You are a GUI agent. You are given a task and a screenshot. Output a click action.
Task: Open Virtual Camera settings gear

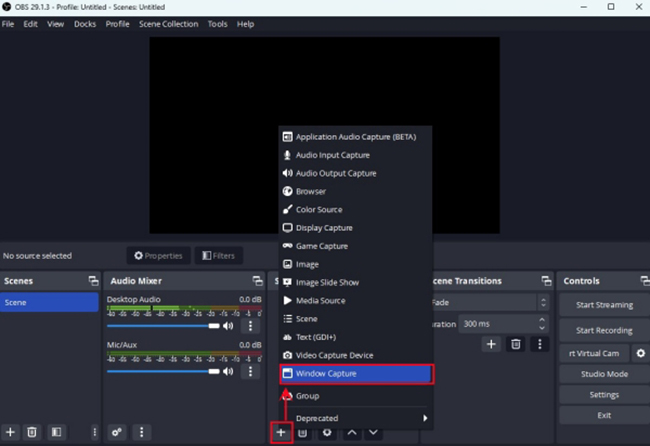pyautogui.click(x=640, y=354)
